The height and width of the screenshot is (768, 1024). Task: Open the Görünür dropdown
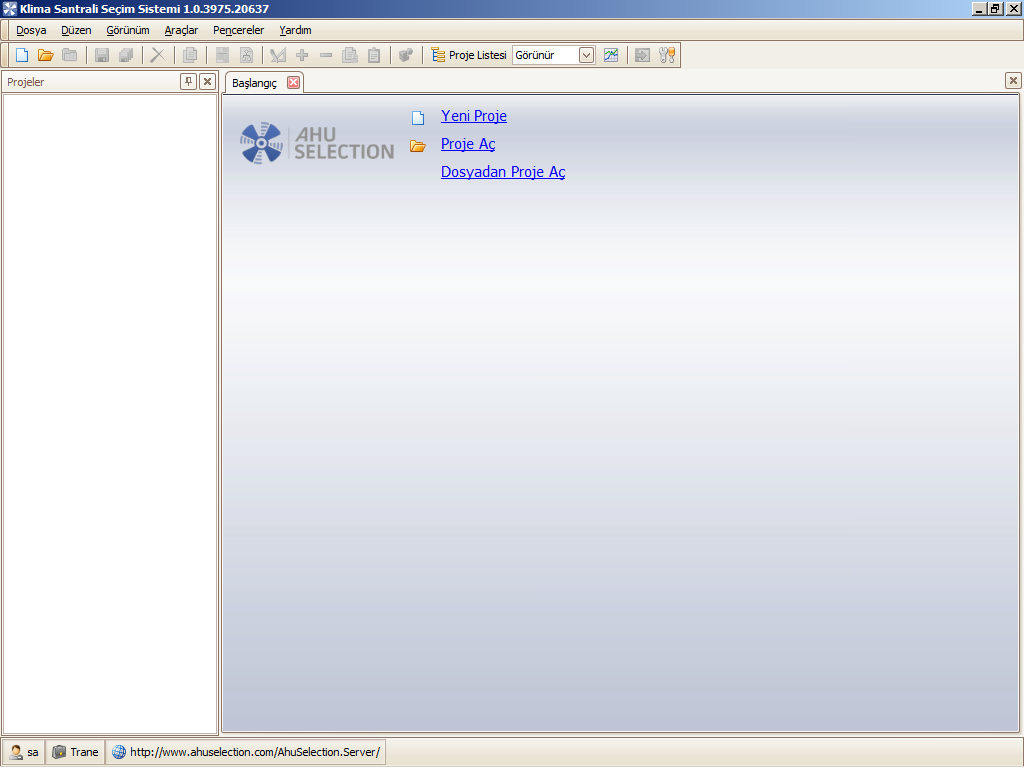586,56
